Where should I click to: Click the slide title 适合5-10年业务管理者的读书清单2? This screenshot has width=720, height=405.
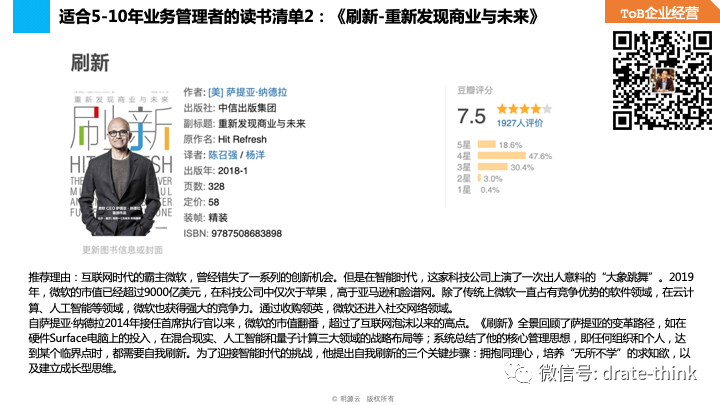pyautogui.click(x=186, y=17)
